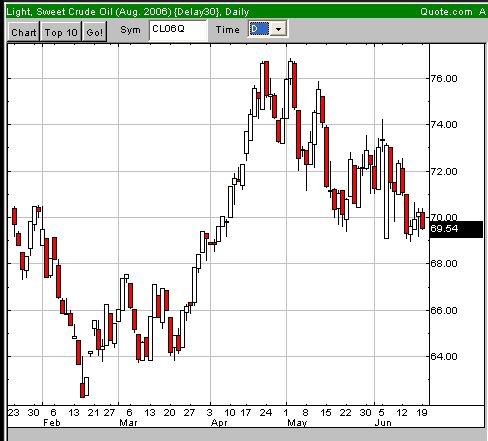Click the Apr month label on date axis
Screen dimensions: 488x441
click(219, 423)
